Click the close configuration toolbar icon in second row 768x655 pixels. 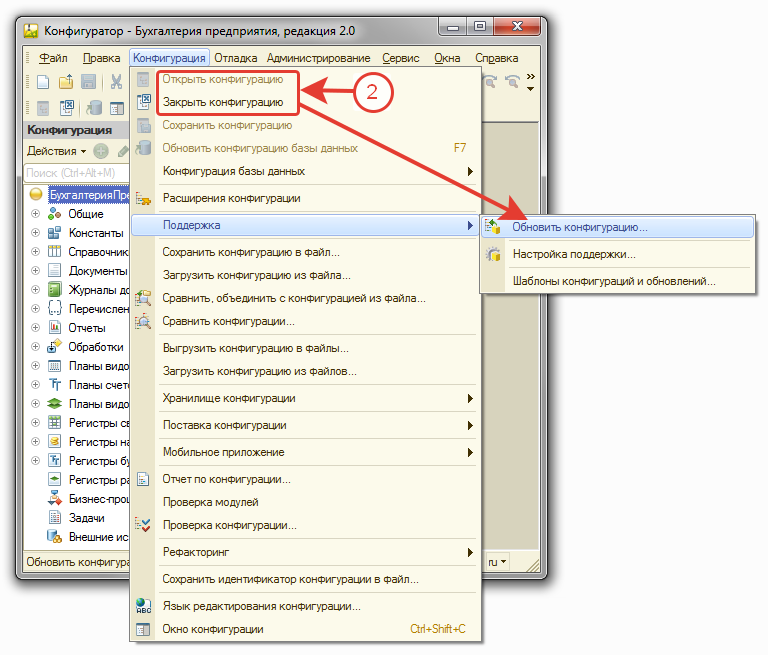click(x=66, y=108)
